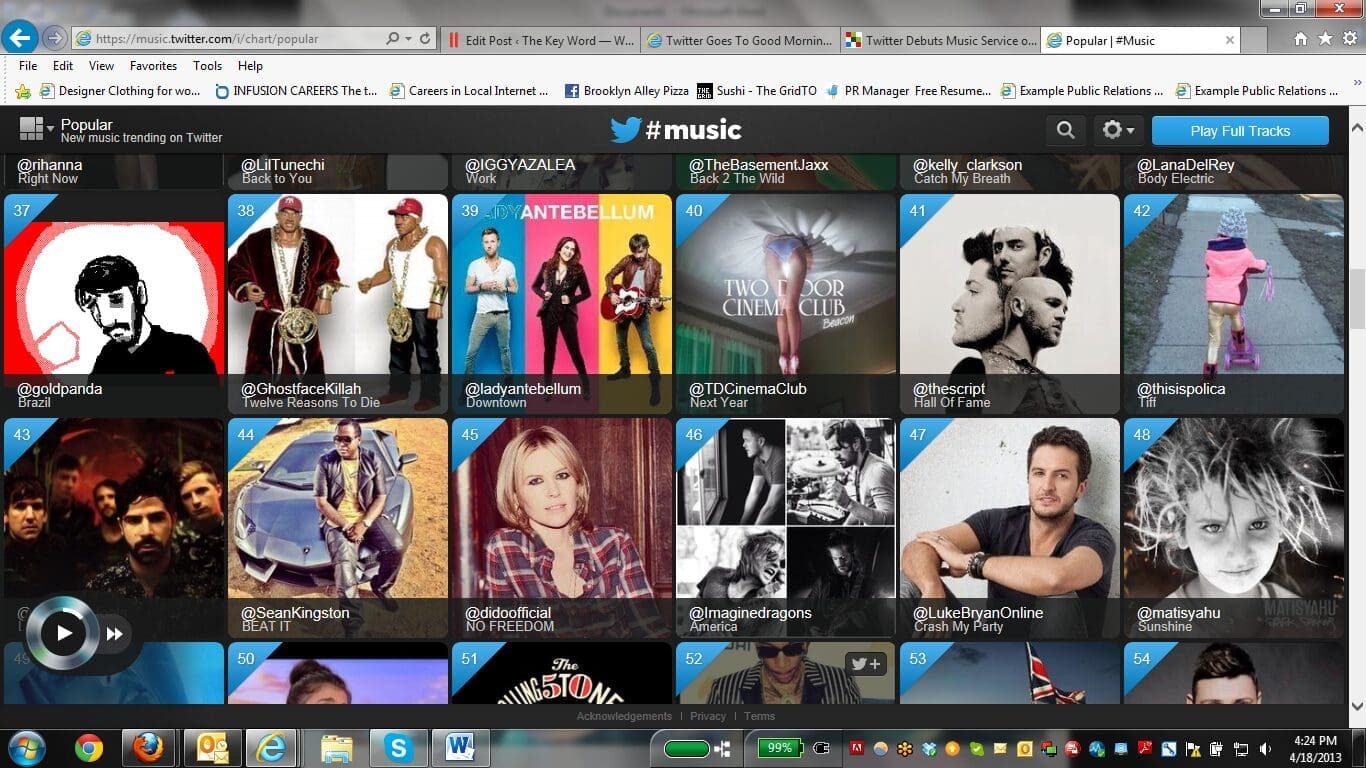Open the address bar autocomplete dropdown arrow
The width and height of the screenshot is (1366, 768).
tap(408, 39)
